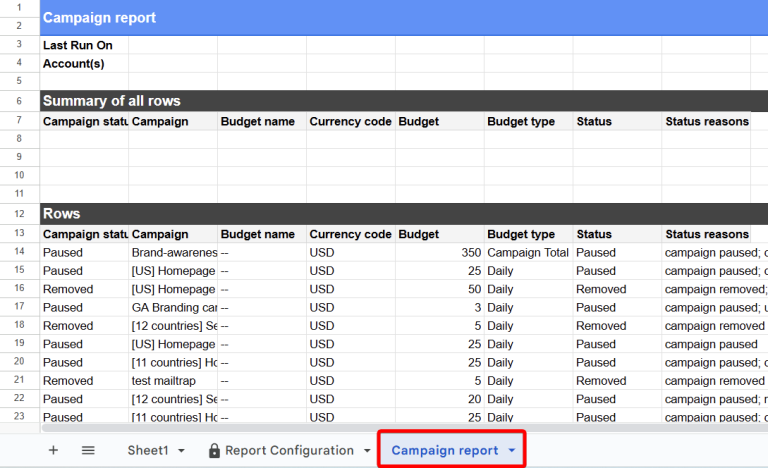The image size is (768, 468).
Task: Select row 21 header number
Action: point(20,380)
